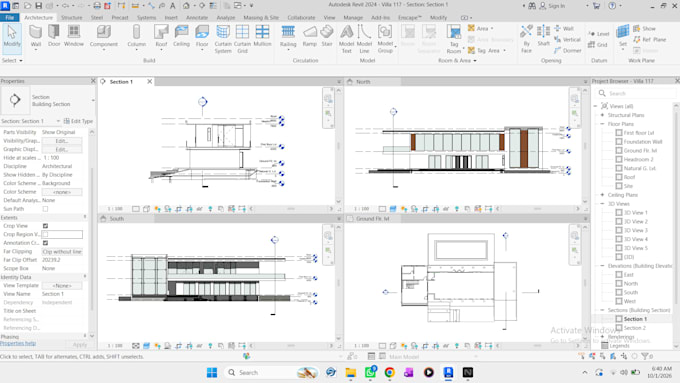
Task: Open File Explorer from taskbar
Action: click(x=350, y=372)
